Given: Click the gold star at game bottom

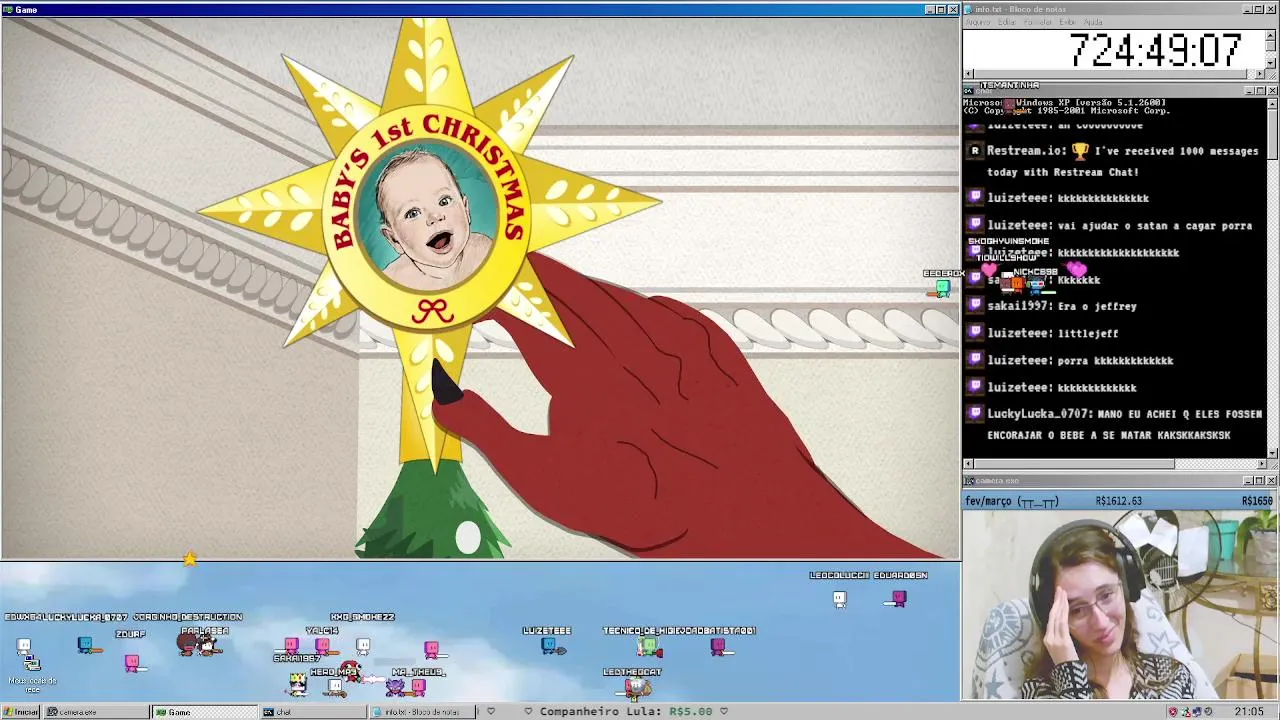Looking at the screenshot, I should [190, 559].
